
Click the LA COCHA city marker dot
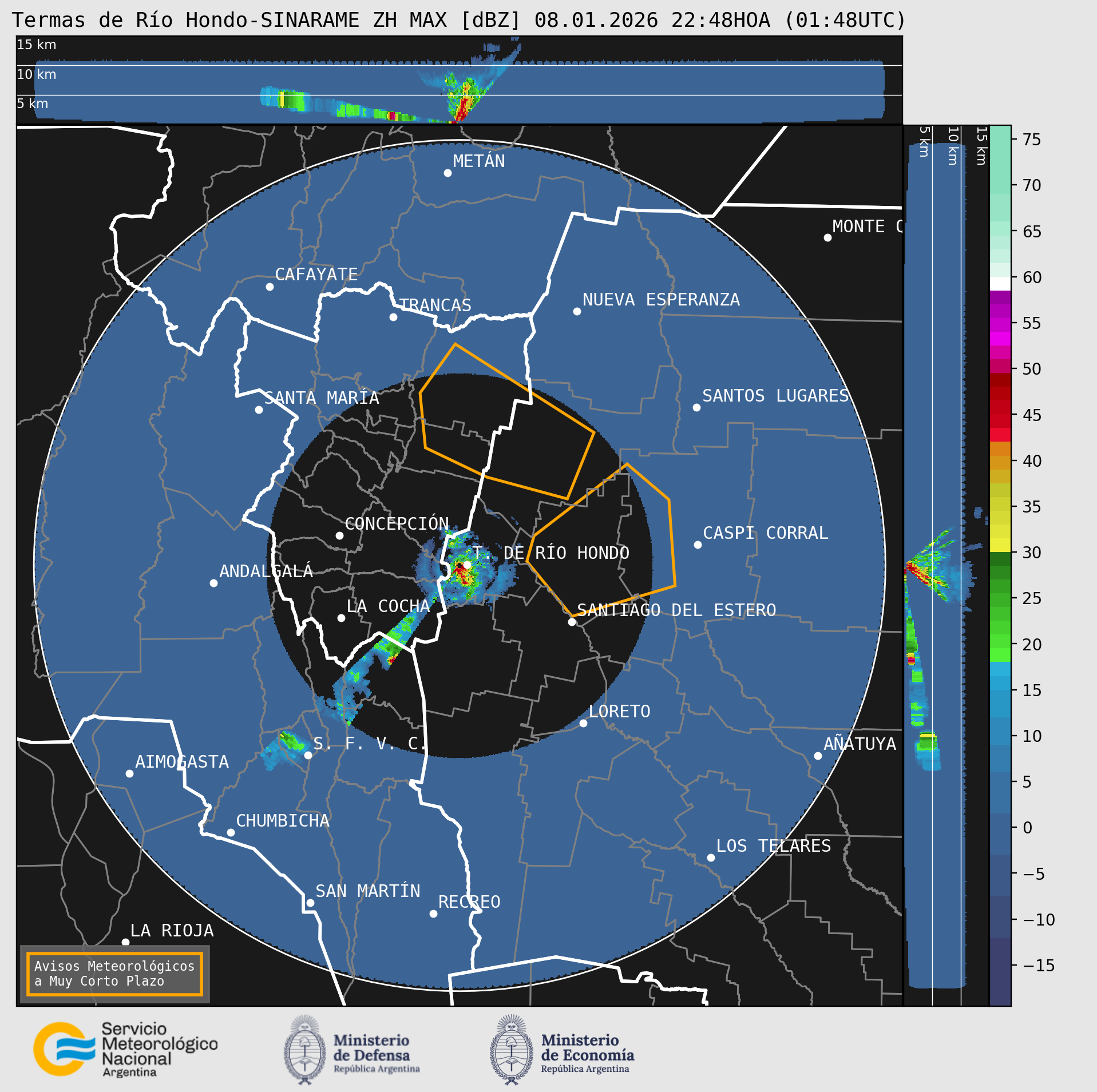tap(341, 618)
